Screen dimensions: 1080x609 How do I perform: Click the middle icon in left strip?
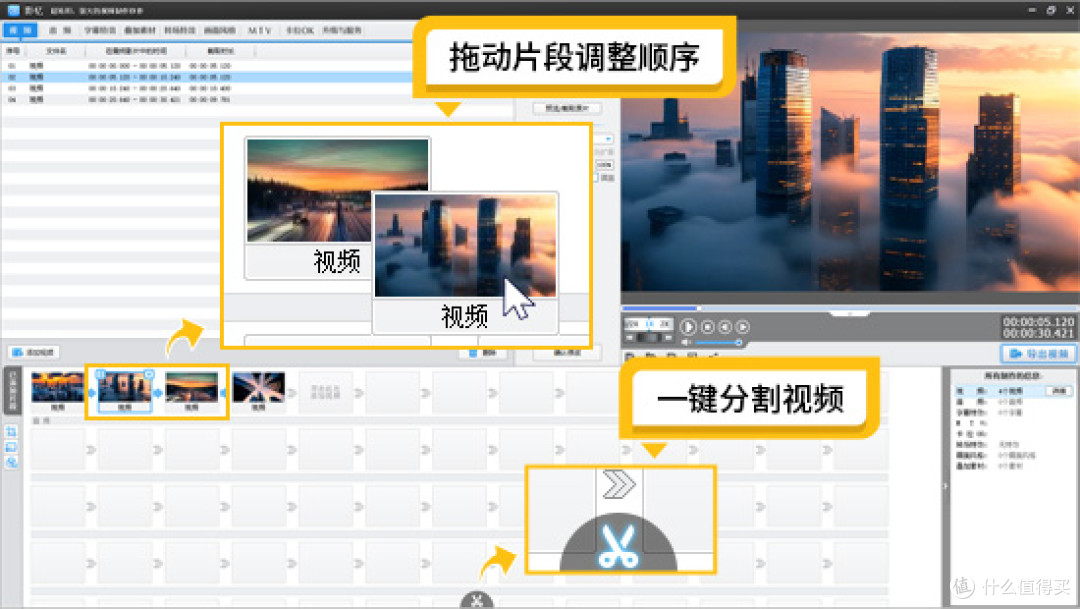click(x=12, y=447)
